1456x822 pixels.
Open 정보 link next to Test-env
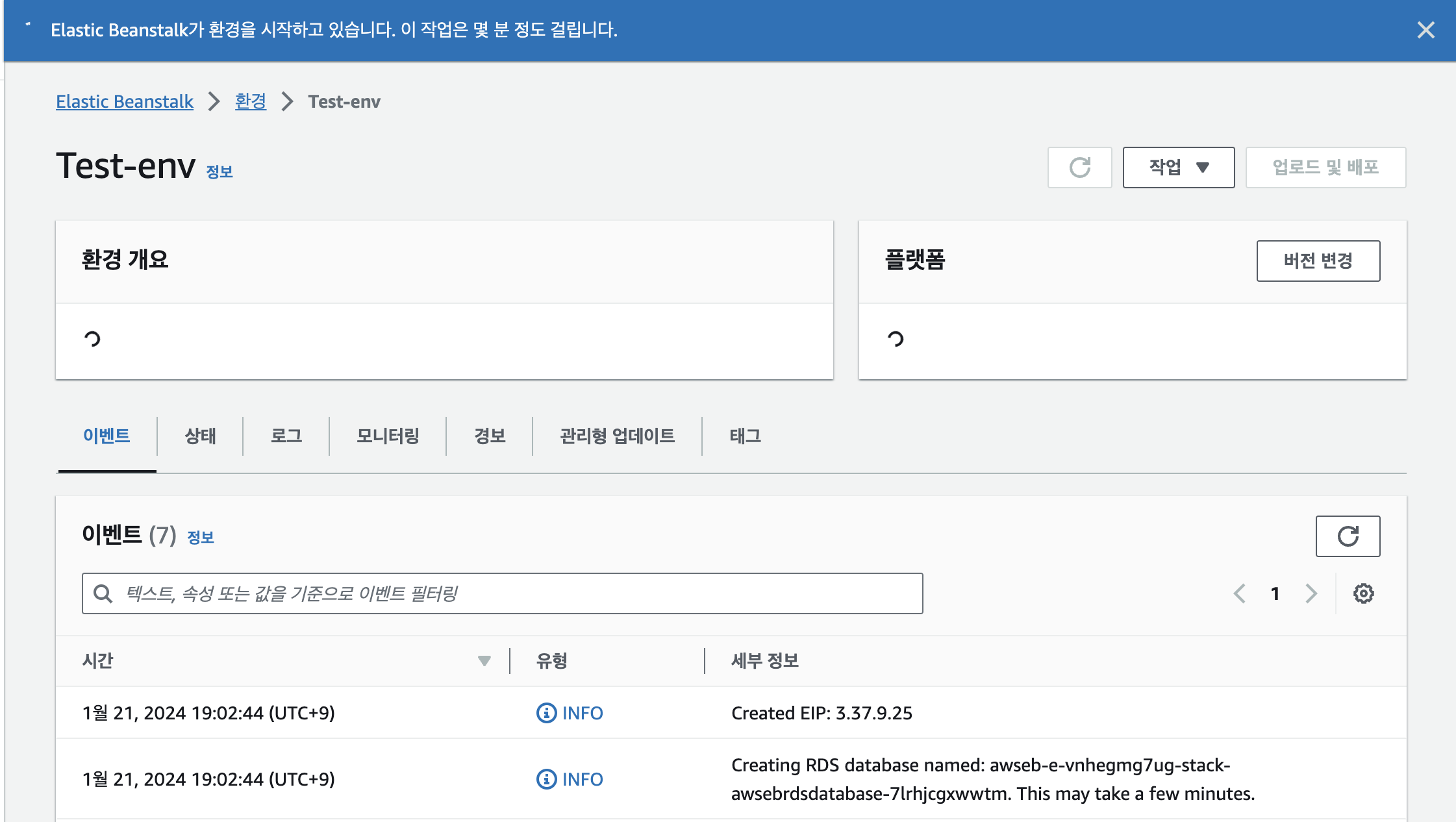(x=219, y=172)
